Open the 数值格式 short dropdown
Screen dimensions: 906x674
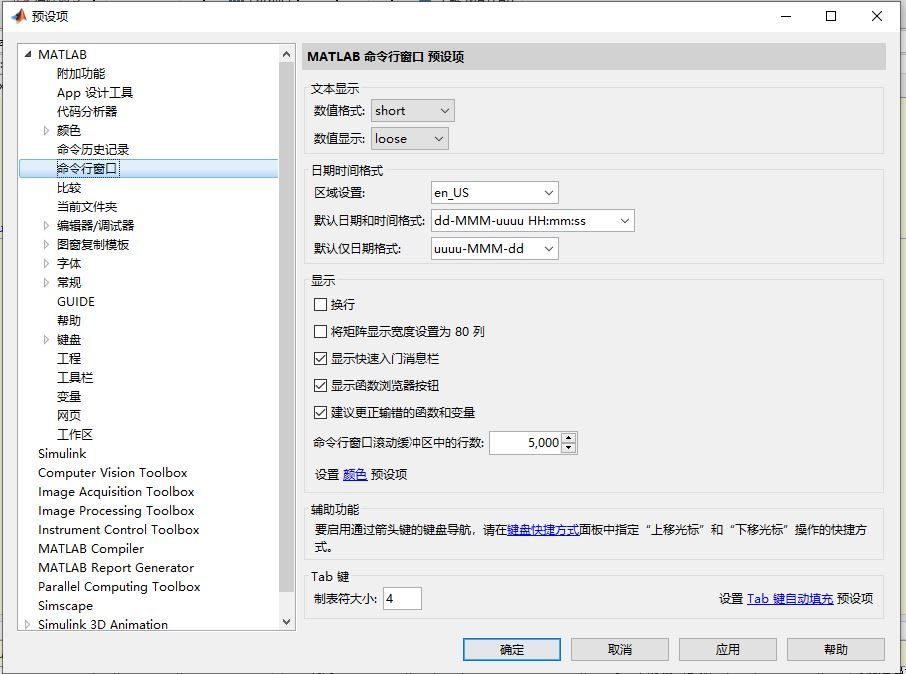click(x=413, y=110)
